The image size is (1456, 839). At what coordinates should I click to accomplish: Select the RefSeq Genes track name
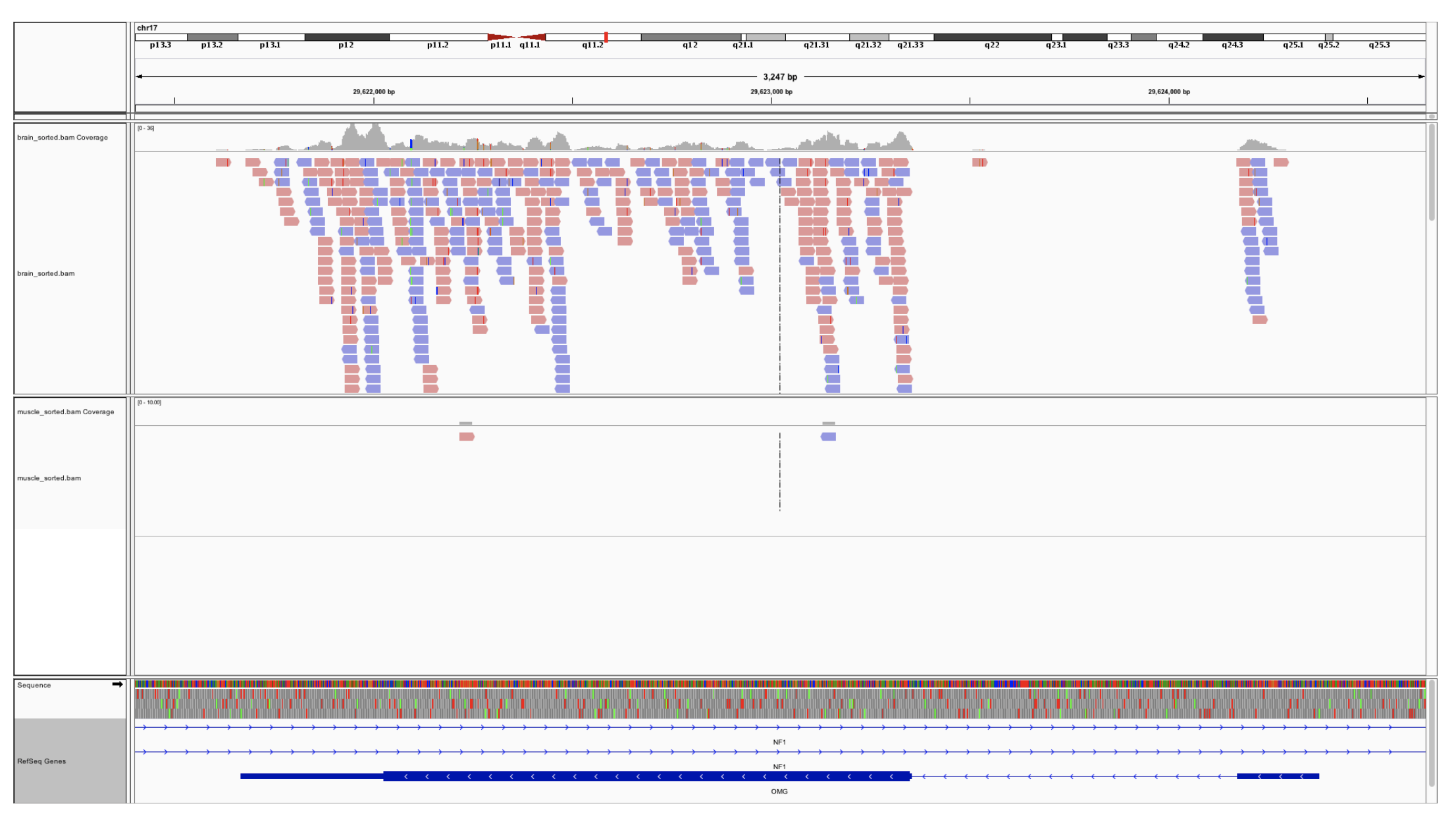41,761
